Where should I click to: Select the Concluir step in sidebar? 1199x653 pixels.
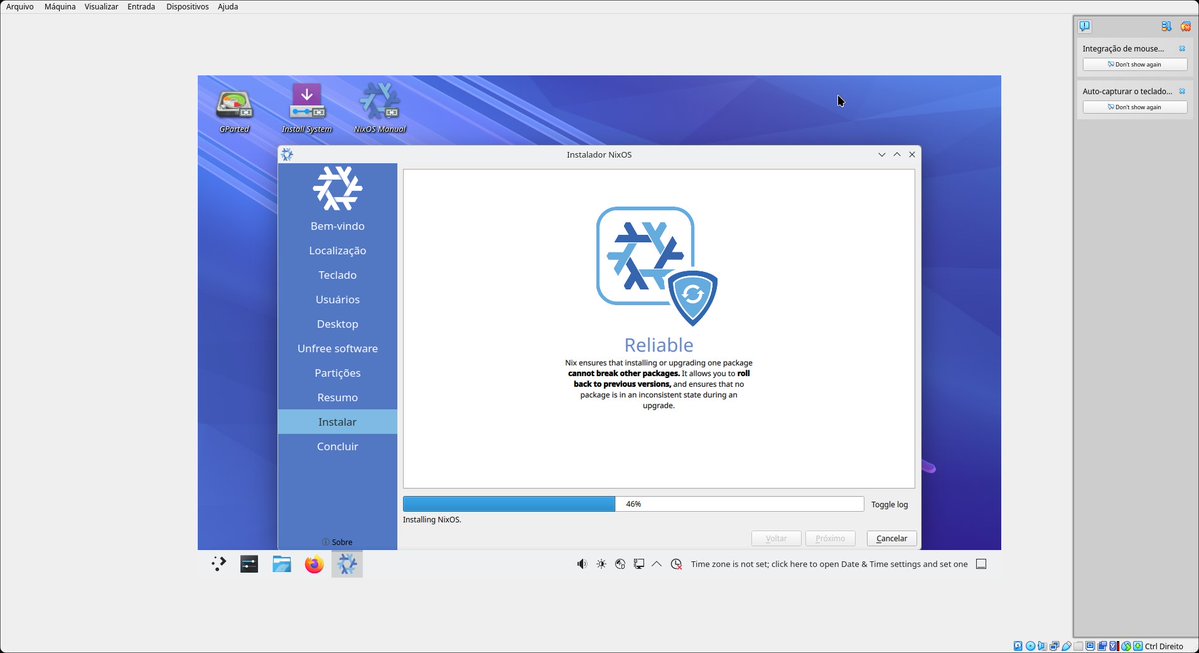(337, 447)
